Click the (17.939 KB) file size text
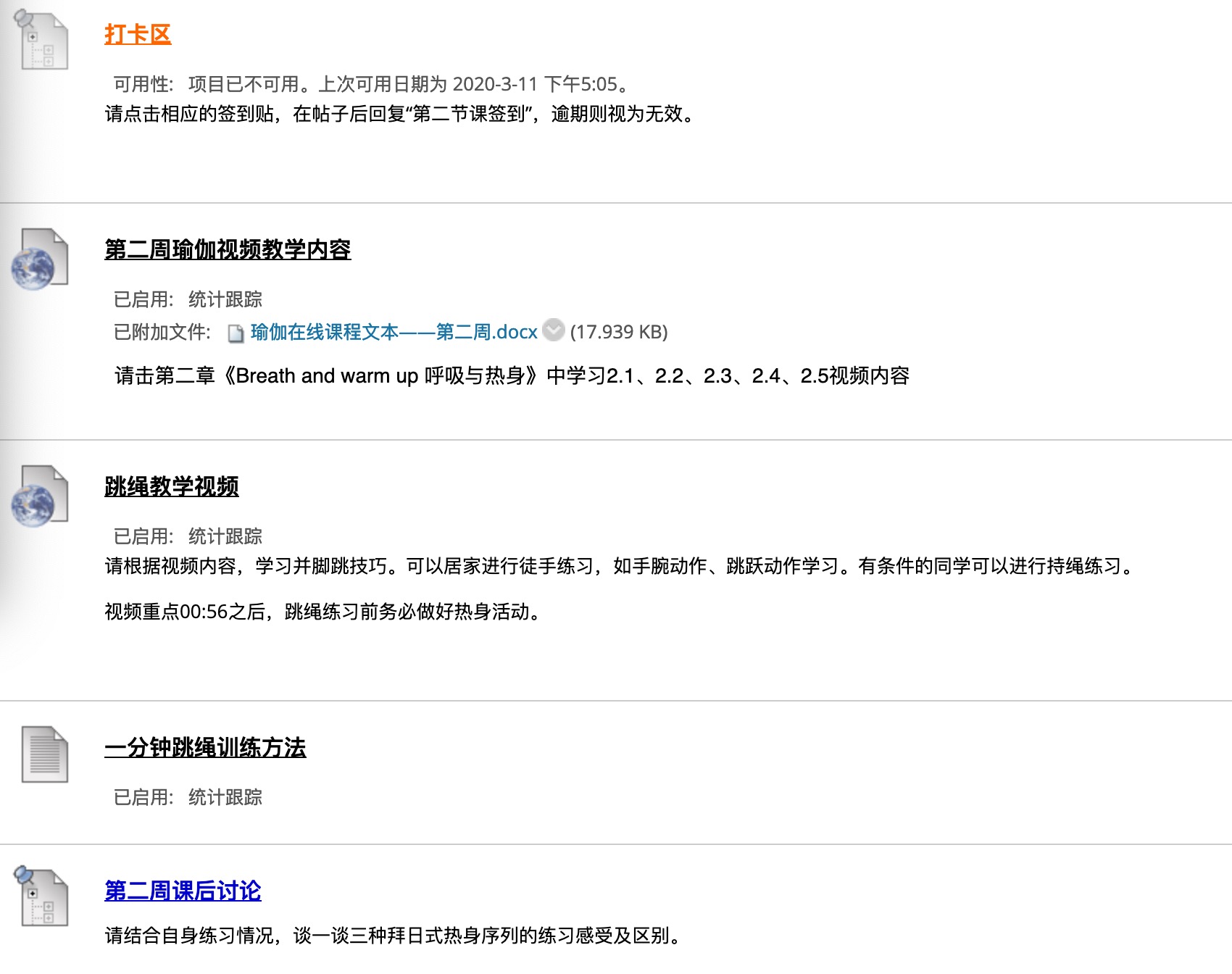The image size is (1232, 974). pos(619,332)
